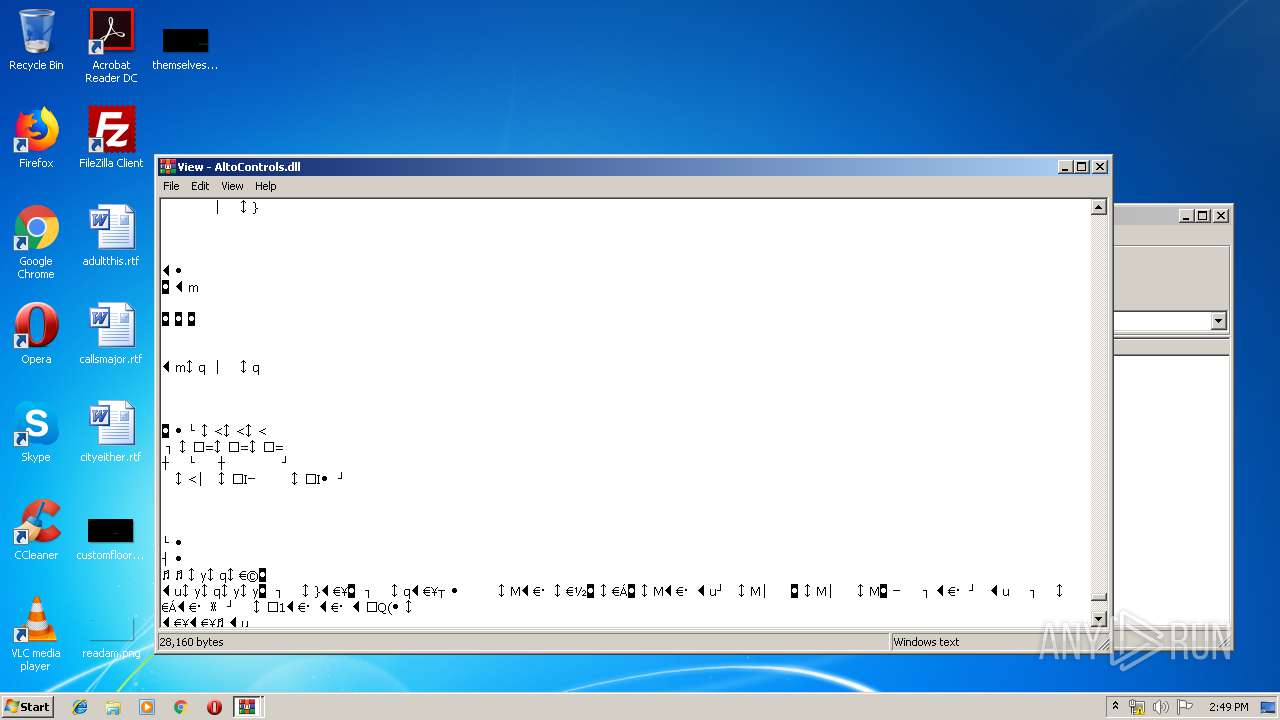Open Google Chrome desktop shortcut

(x=36, y=242)
